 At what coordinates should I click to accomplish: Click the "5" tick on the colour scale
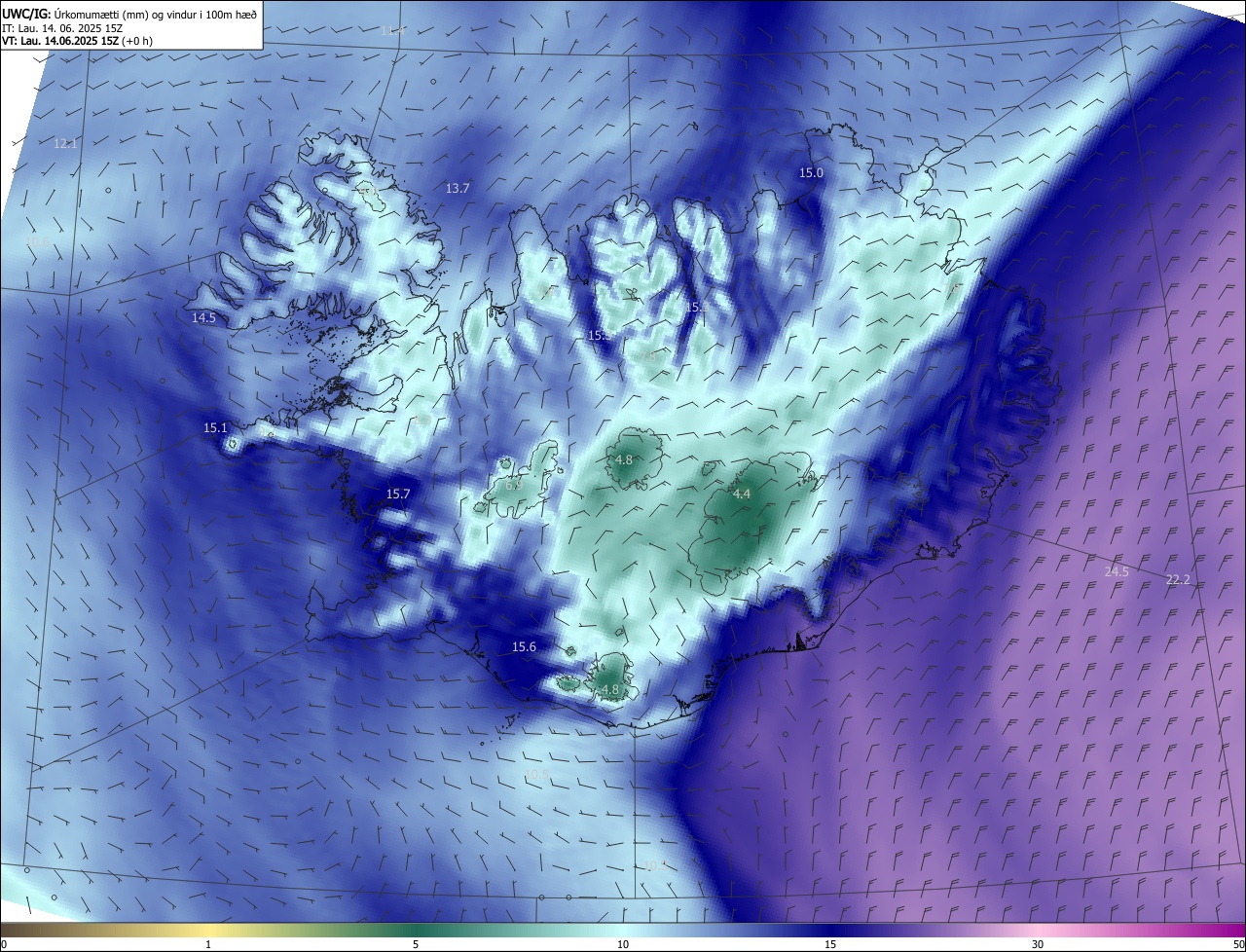(x=416, y=944)
